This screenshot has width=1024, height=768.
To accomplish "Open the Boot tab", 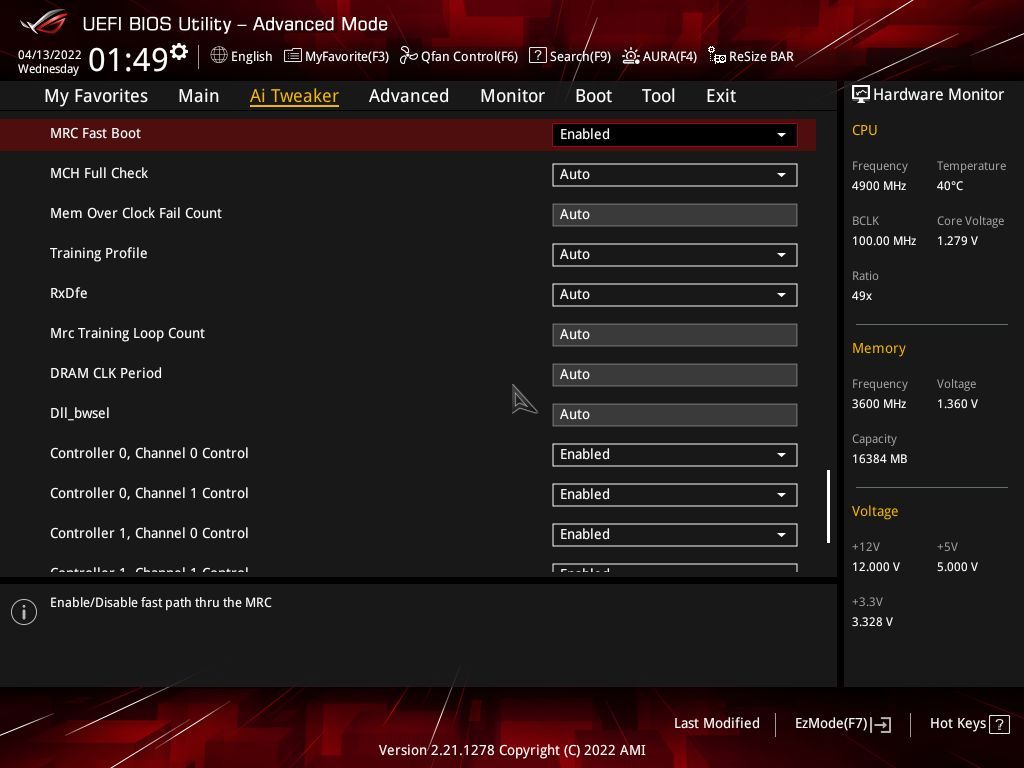I will click(594, 96).
